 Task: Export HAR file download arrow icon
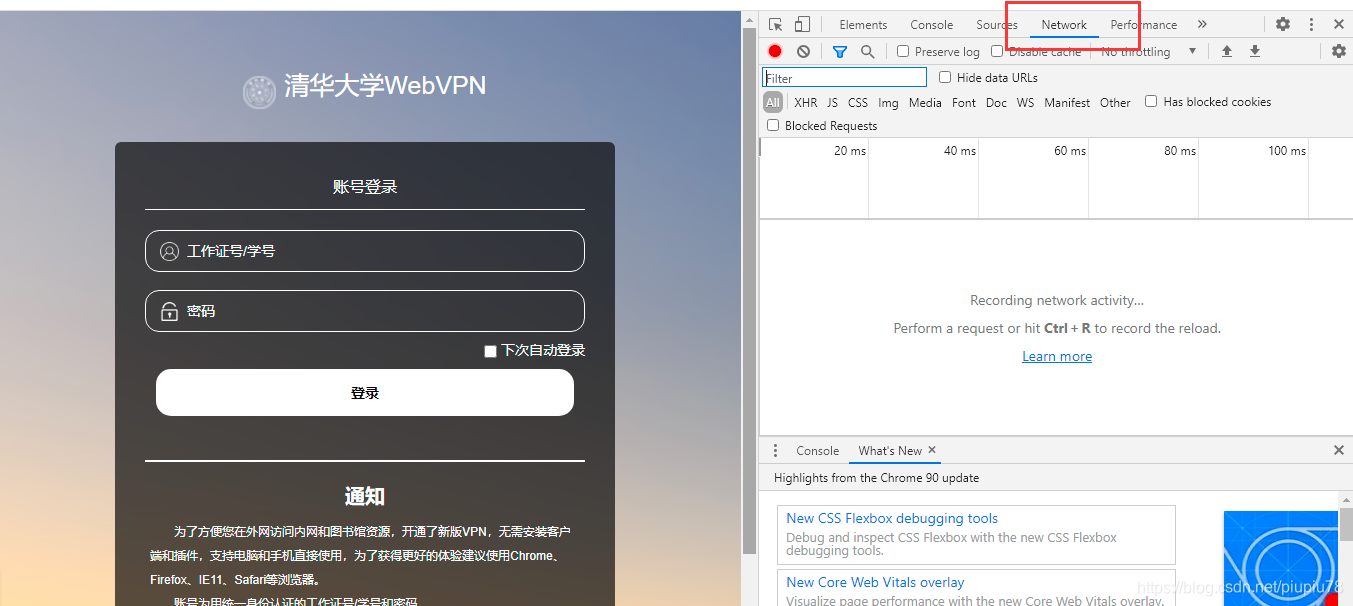(x=1255, y=51)
